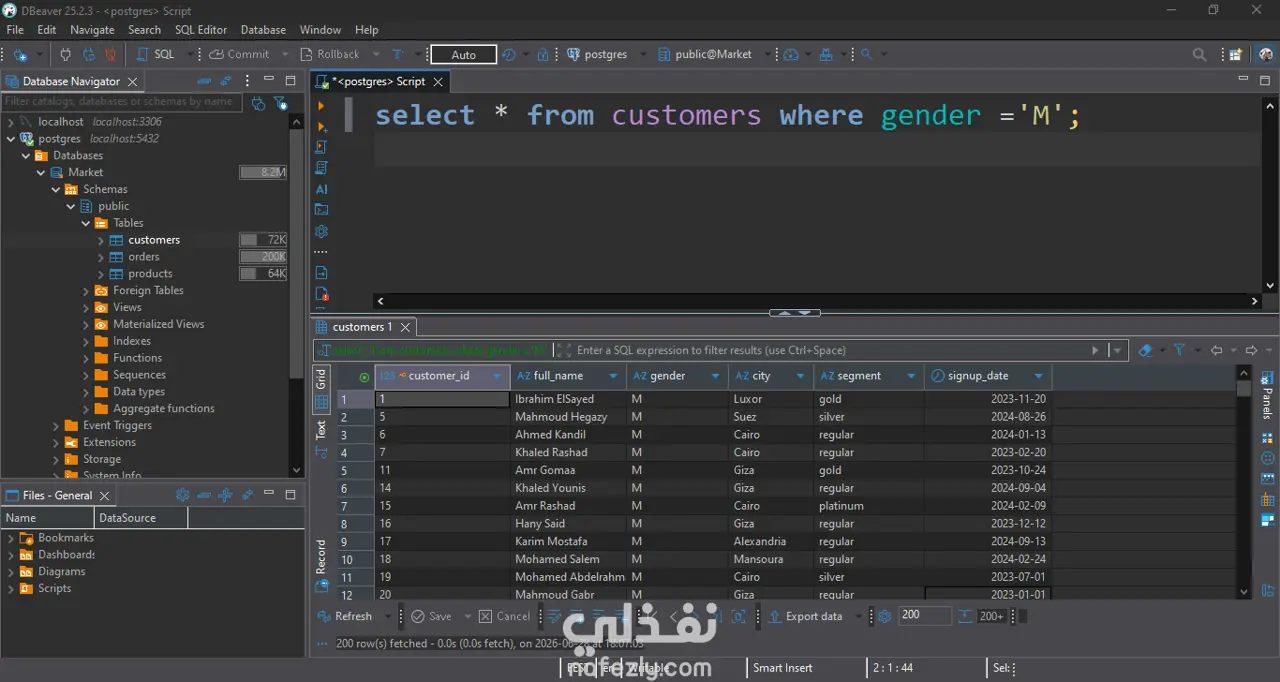Collapse the Tables folder node
1280x682 pixels.
pyautogui.click(x=85, y=223)
